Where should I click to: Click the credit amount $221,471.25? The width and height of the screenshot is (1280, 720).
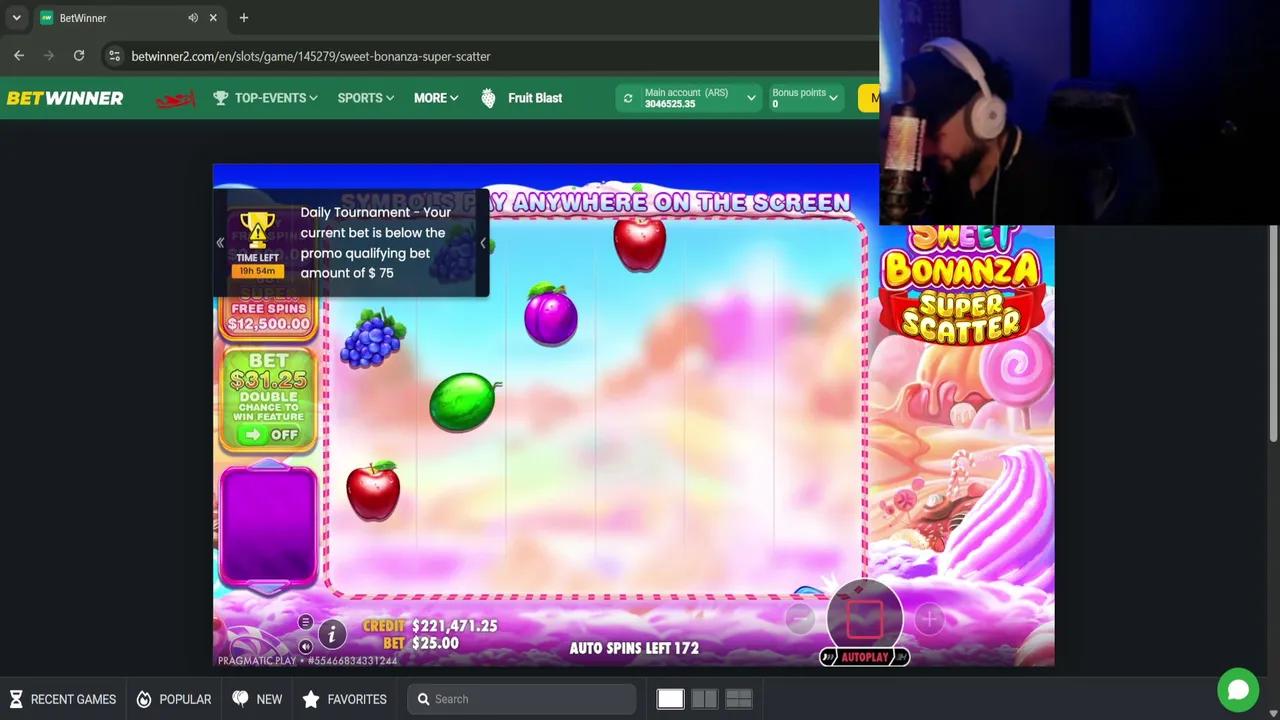tap(455, 626)
